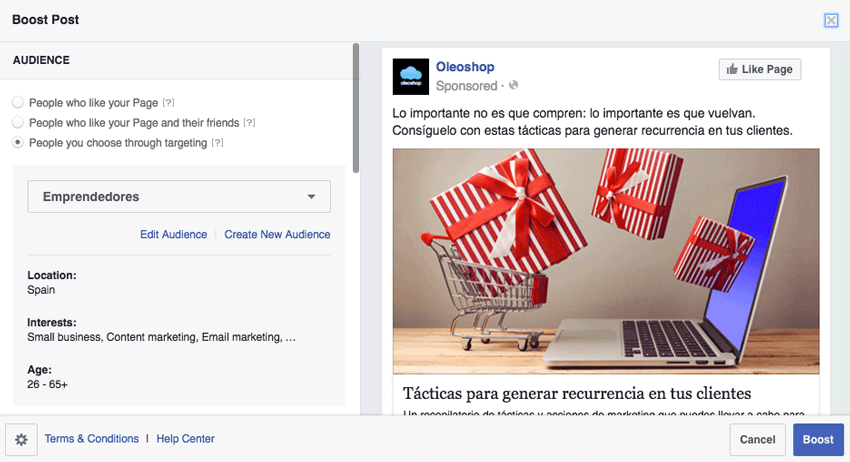Click Edit Audience link
850x462 pixels.
click(173, 234)
